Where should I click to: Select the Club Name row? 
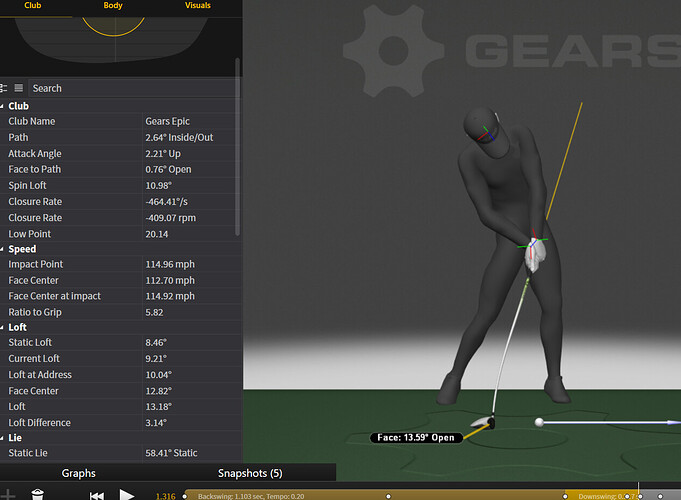tap(119, 121)
